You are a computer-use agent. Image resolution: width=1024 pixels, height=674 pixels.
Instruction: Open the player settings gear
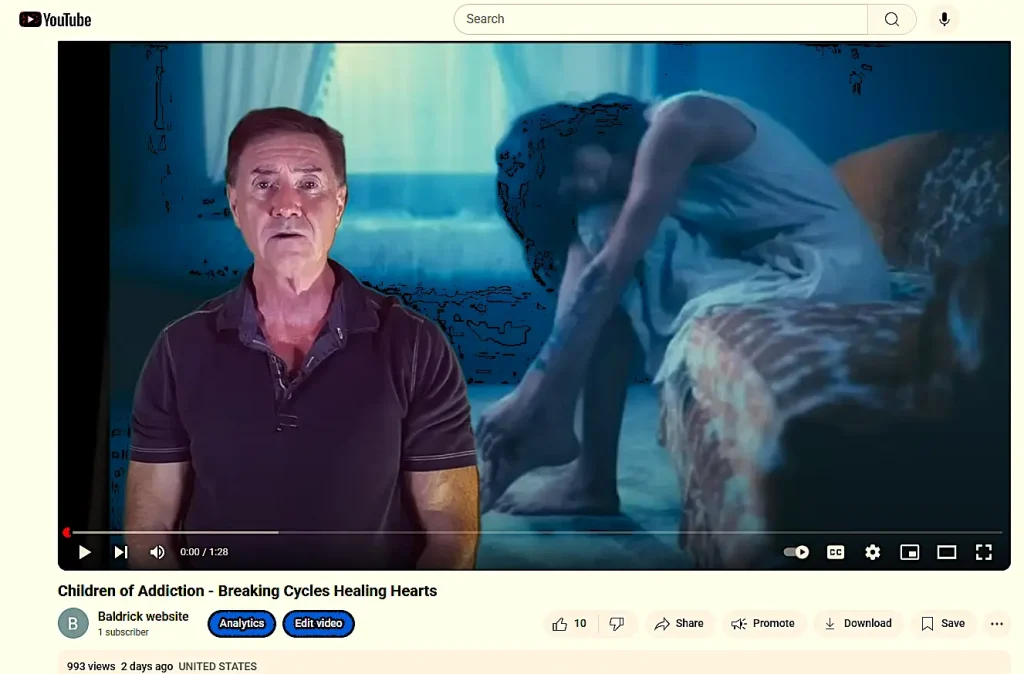point(872,553)
